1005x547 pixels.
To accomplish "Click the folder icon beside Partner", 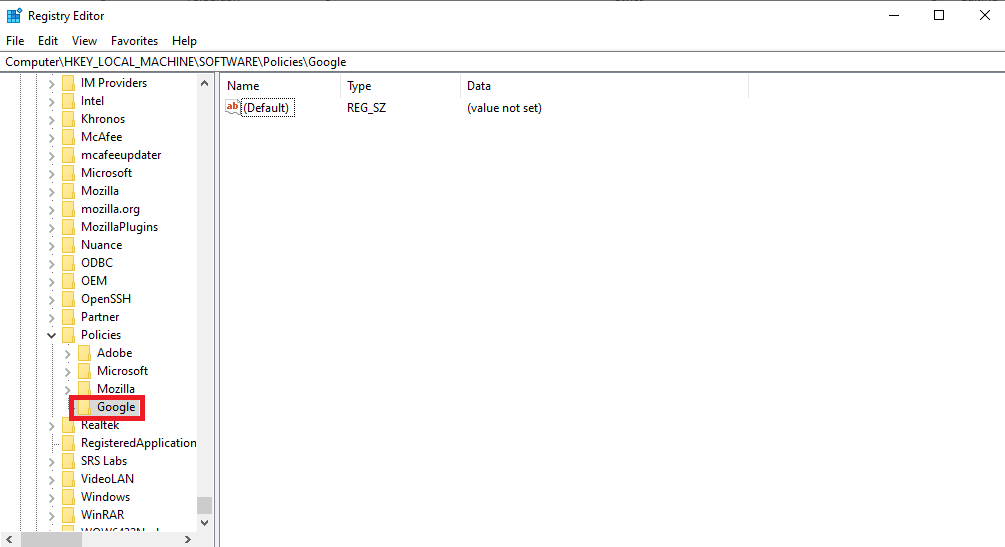I will click(69, 317).
